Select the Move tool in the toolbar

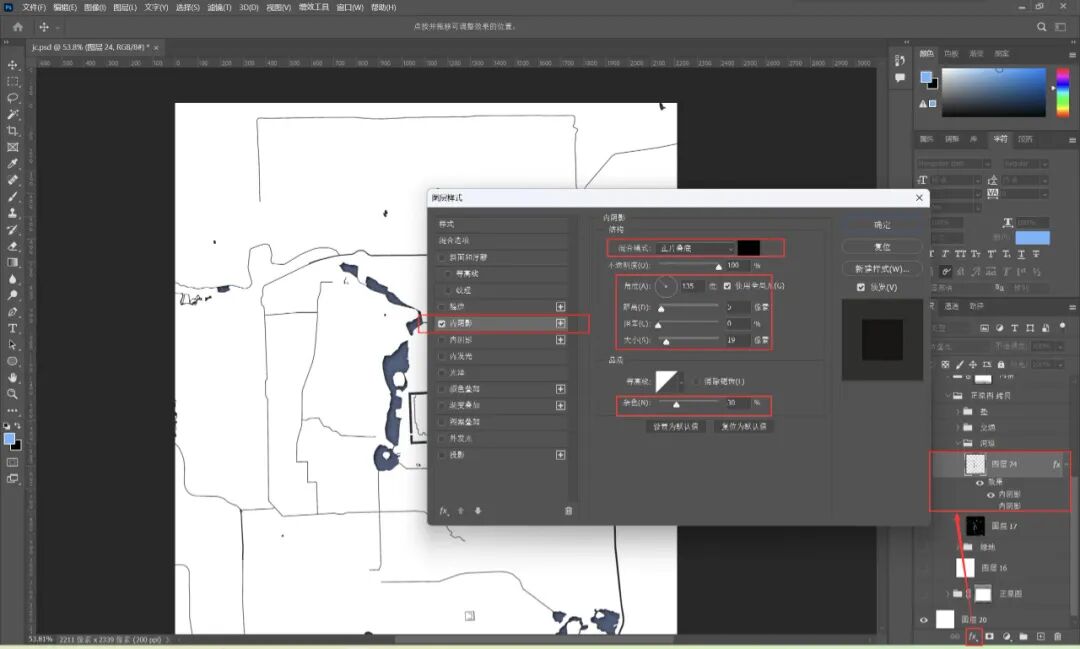pos(12,64)
